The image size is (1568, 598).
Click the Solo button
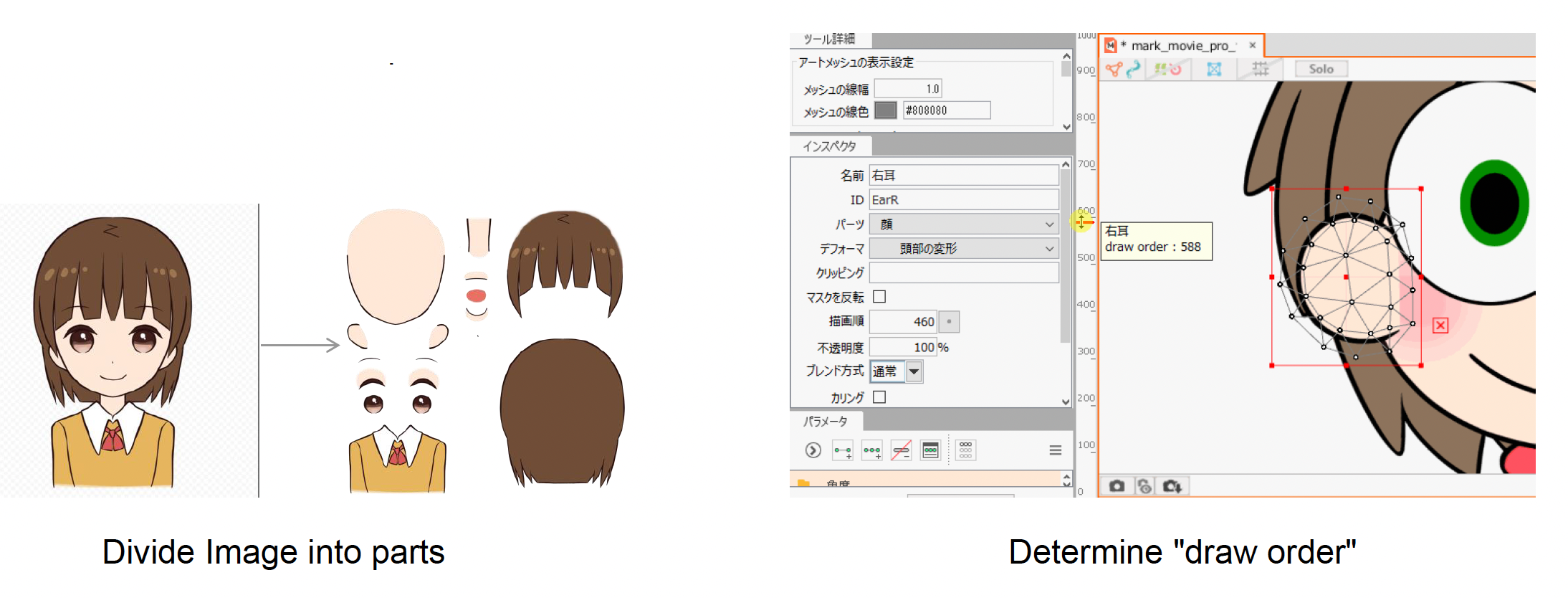[x=1321, y=69]
